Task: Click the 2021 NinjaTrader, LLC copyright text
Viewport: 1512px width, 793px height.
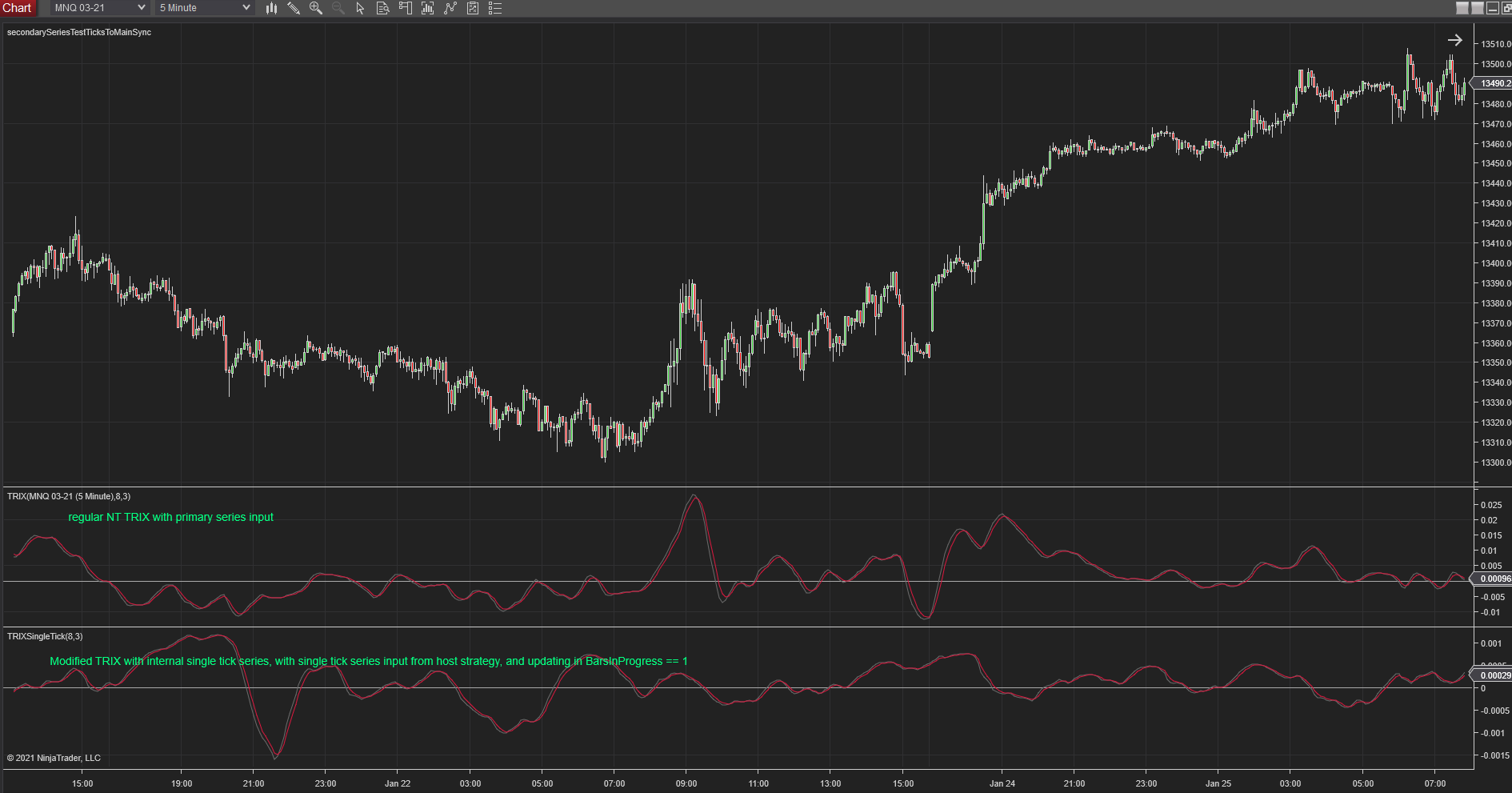Action: (x=54, y=758)
